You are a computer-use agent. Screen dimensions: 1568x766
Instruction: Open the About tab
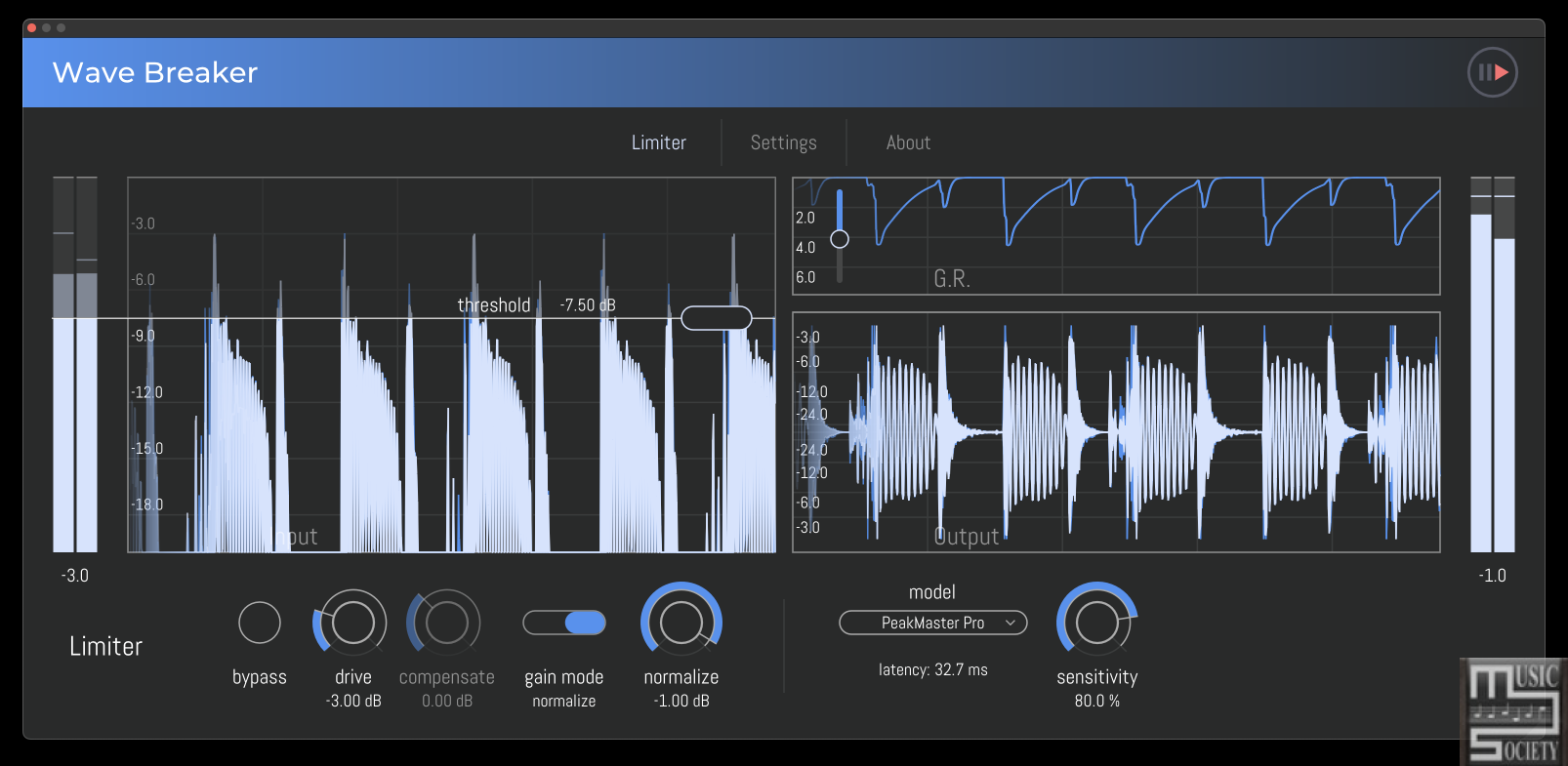(x=908, y=142)
